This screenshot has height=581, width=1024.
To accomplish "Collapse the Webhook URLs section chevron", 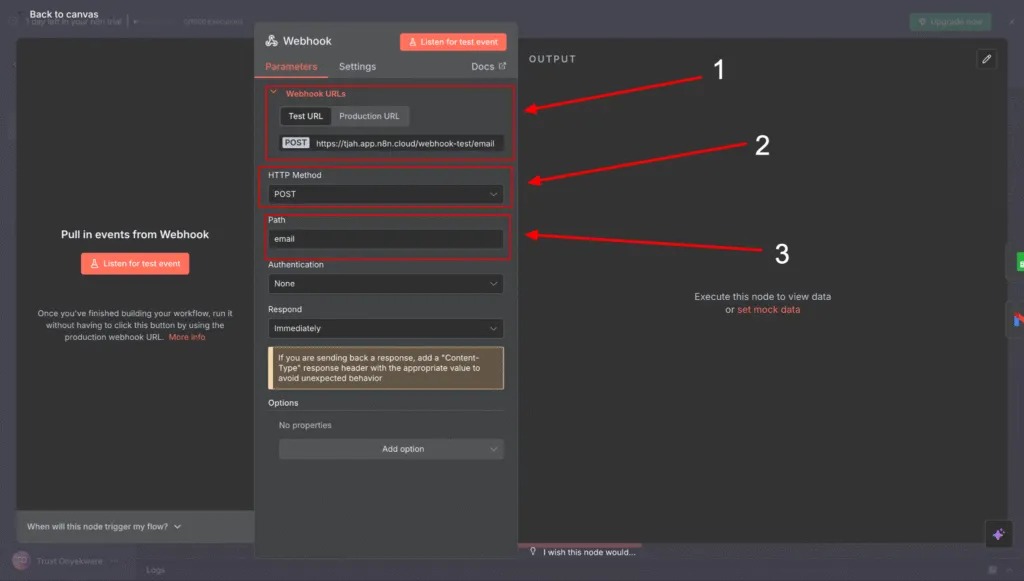I will point(274,93).
